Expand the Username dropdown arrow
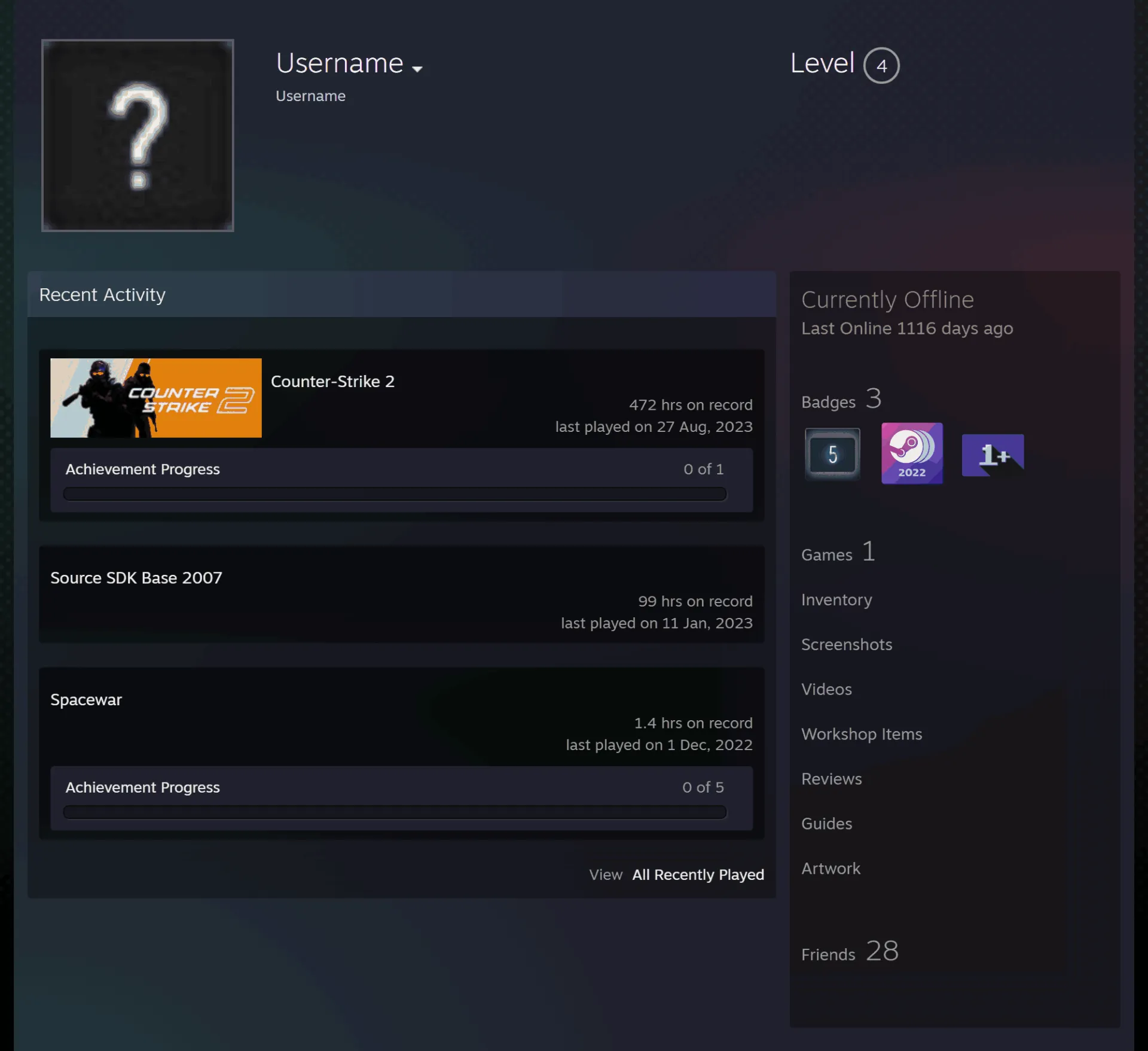1148x1051 pixels. (x=417, y=69)
